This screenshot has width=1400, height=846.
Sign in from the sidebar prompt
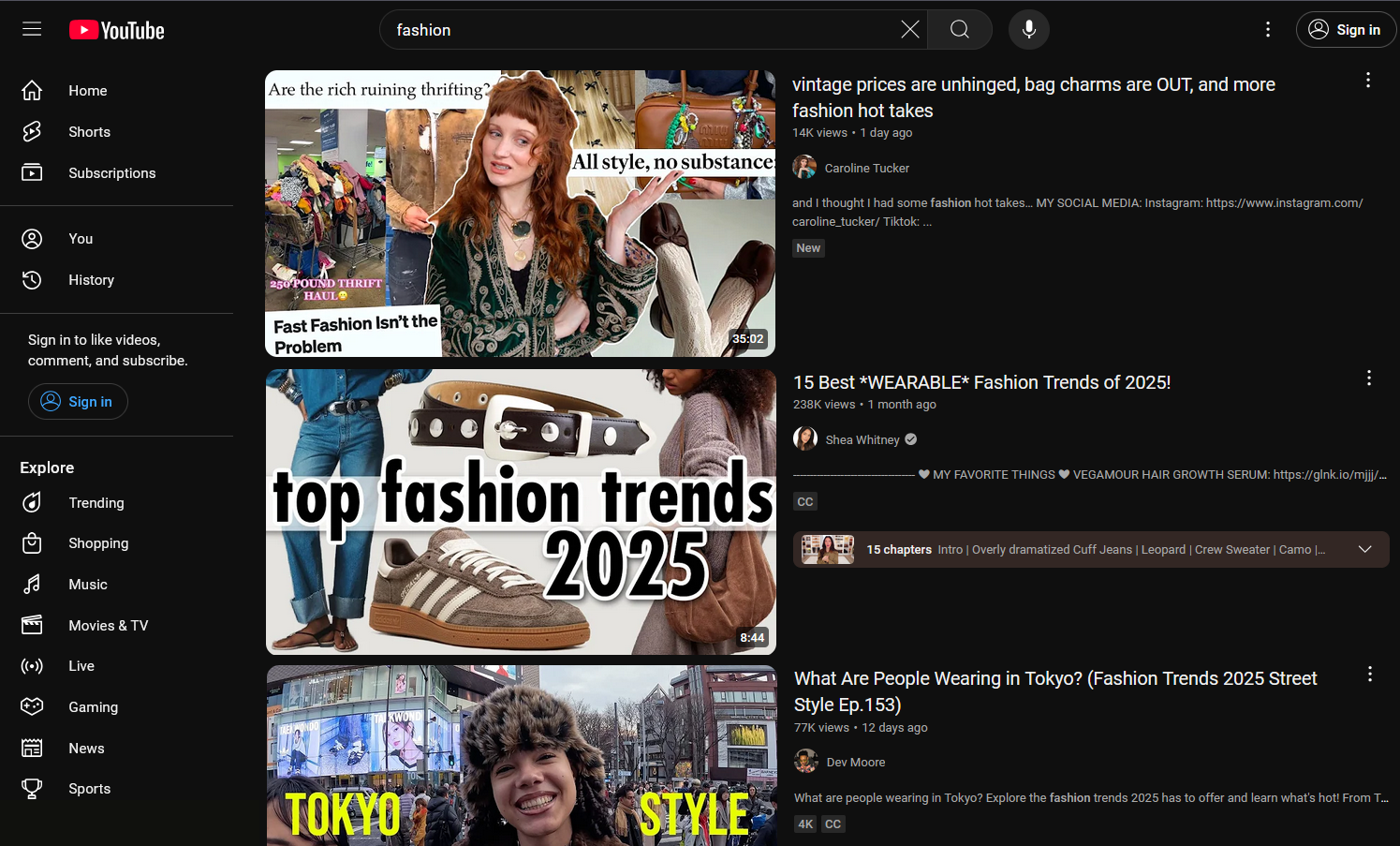tap(78, 401)
